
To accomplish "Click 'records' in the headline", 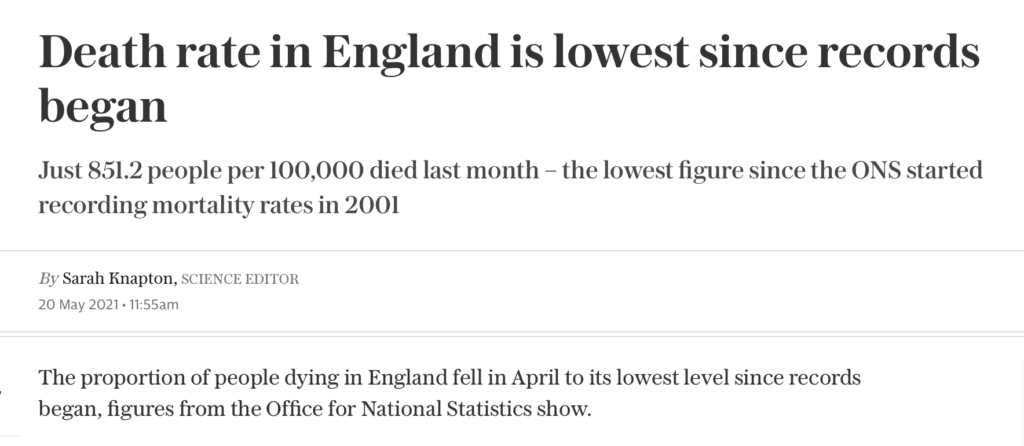I will [899, 52].
